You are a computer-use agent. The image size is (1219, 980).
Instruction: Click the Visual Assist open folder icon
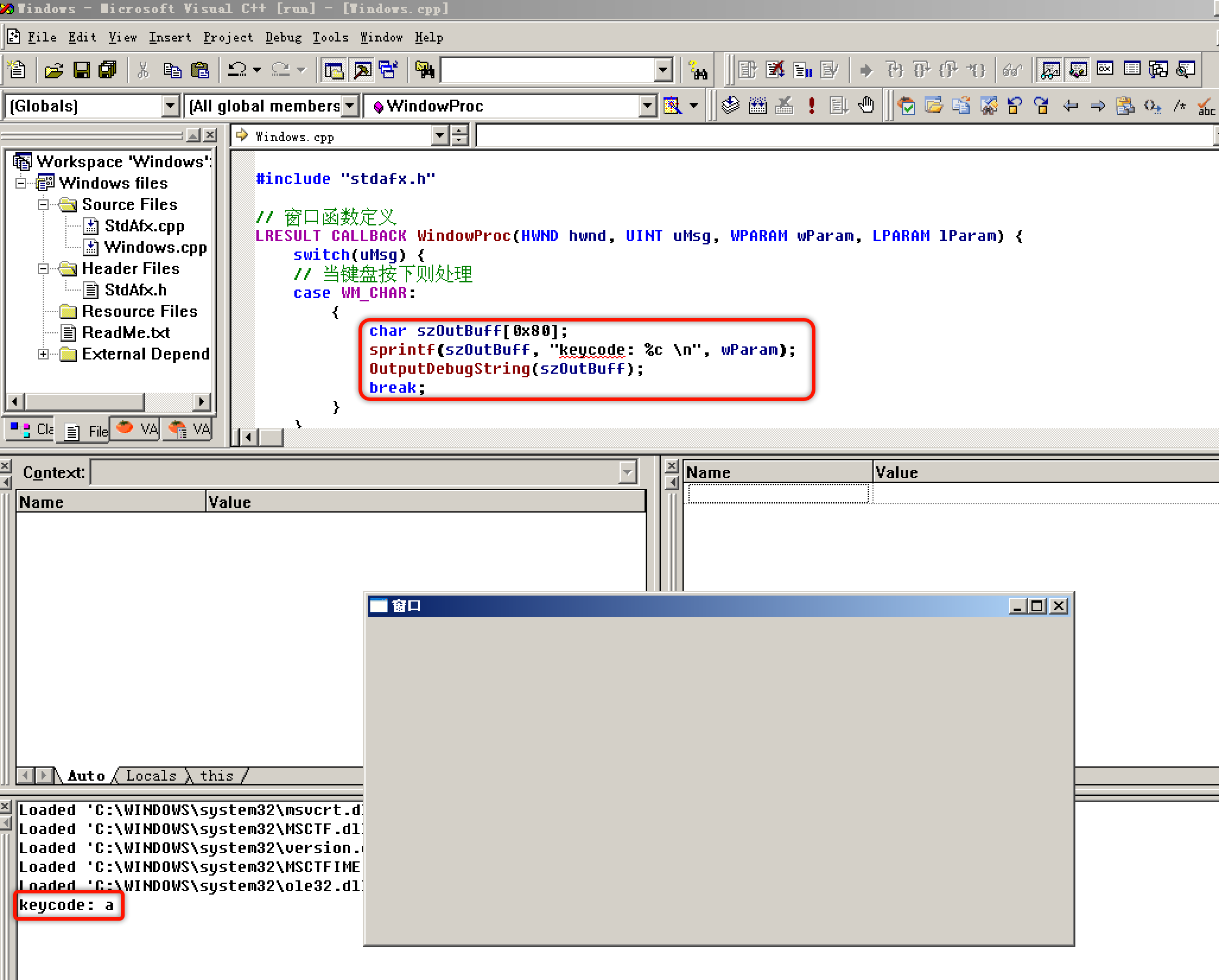click(934, 106)
